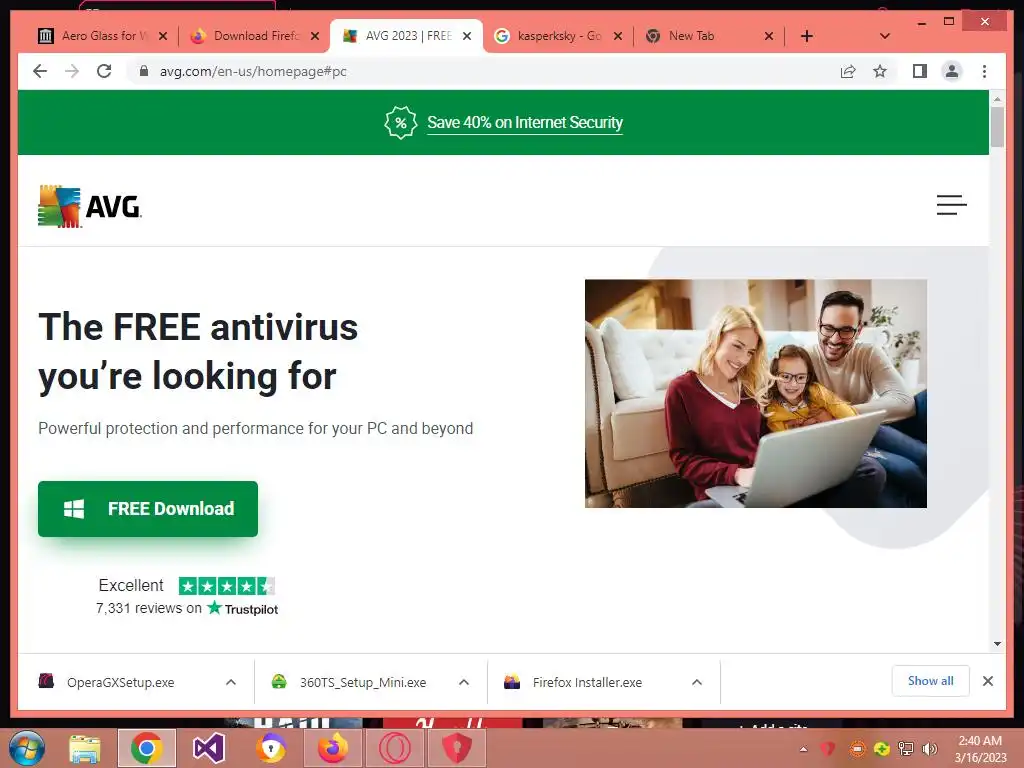Image resolution: width=1024 pixels, height=768 pixels.
Task: Close the Aero Glass tab
Action: pyautogui.click(x=163, y=36)
